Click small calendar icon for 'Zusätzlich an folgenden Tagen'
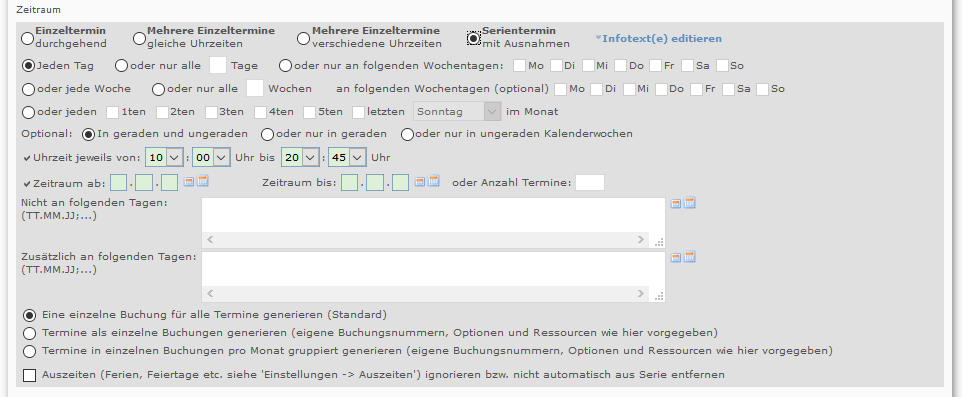Screen dimensions: 962x397 [675, 258]
